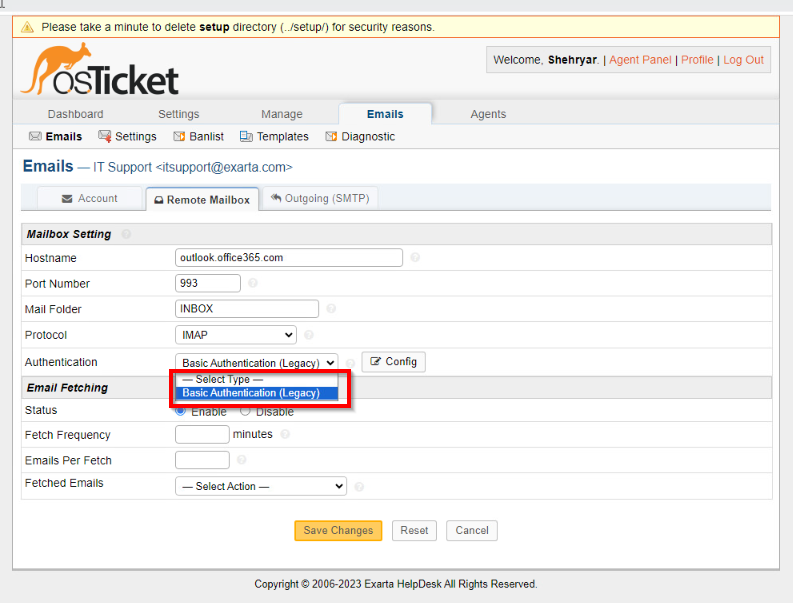Open the Dashboard main tab
This screenshot has width=793, height=603.
point(75,114)
